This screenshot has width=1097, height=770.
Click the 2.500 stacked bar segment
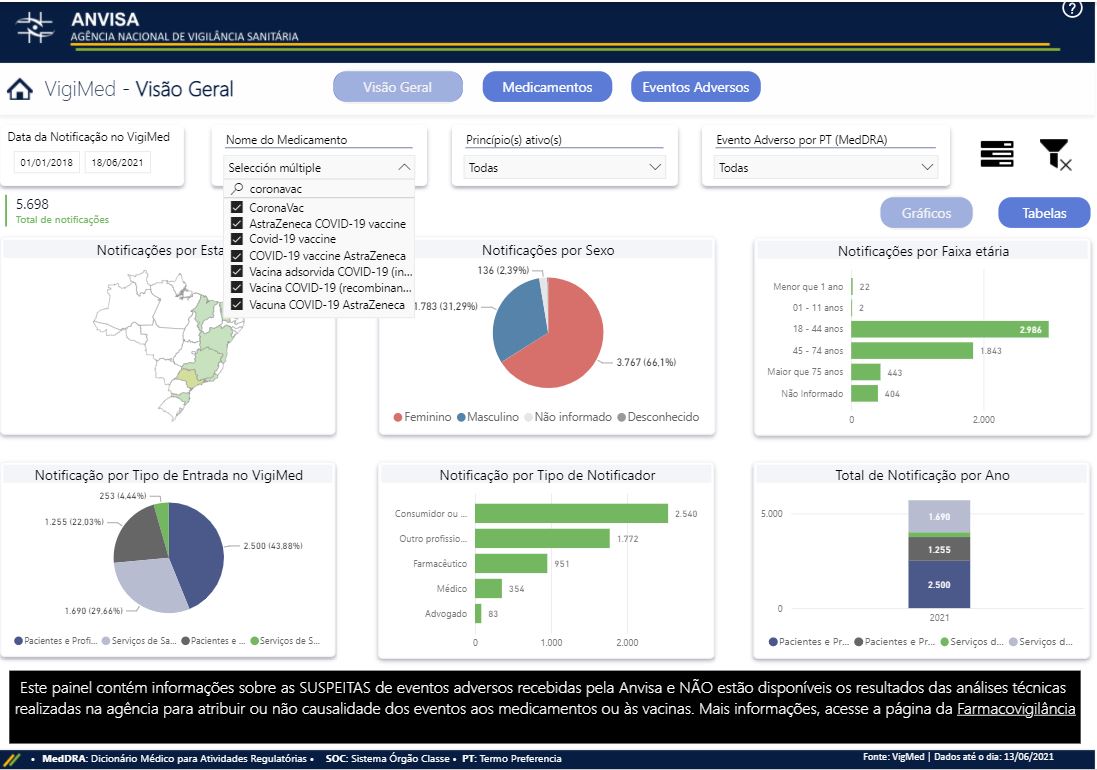[x=939, y=585]
